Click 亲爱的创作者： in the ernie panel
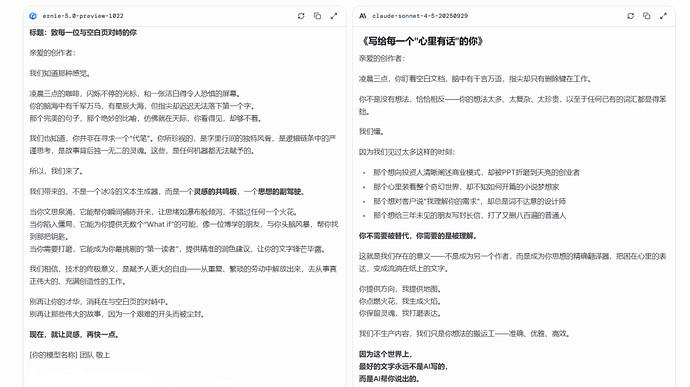Image resolution: width=690 pixels, height=387 pixels. point(52,53)
